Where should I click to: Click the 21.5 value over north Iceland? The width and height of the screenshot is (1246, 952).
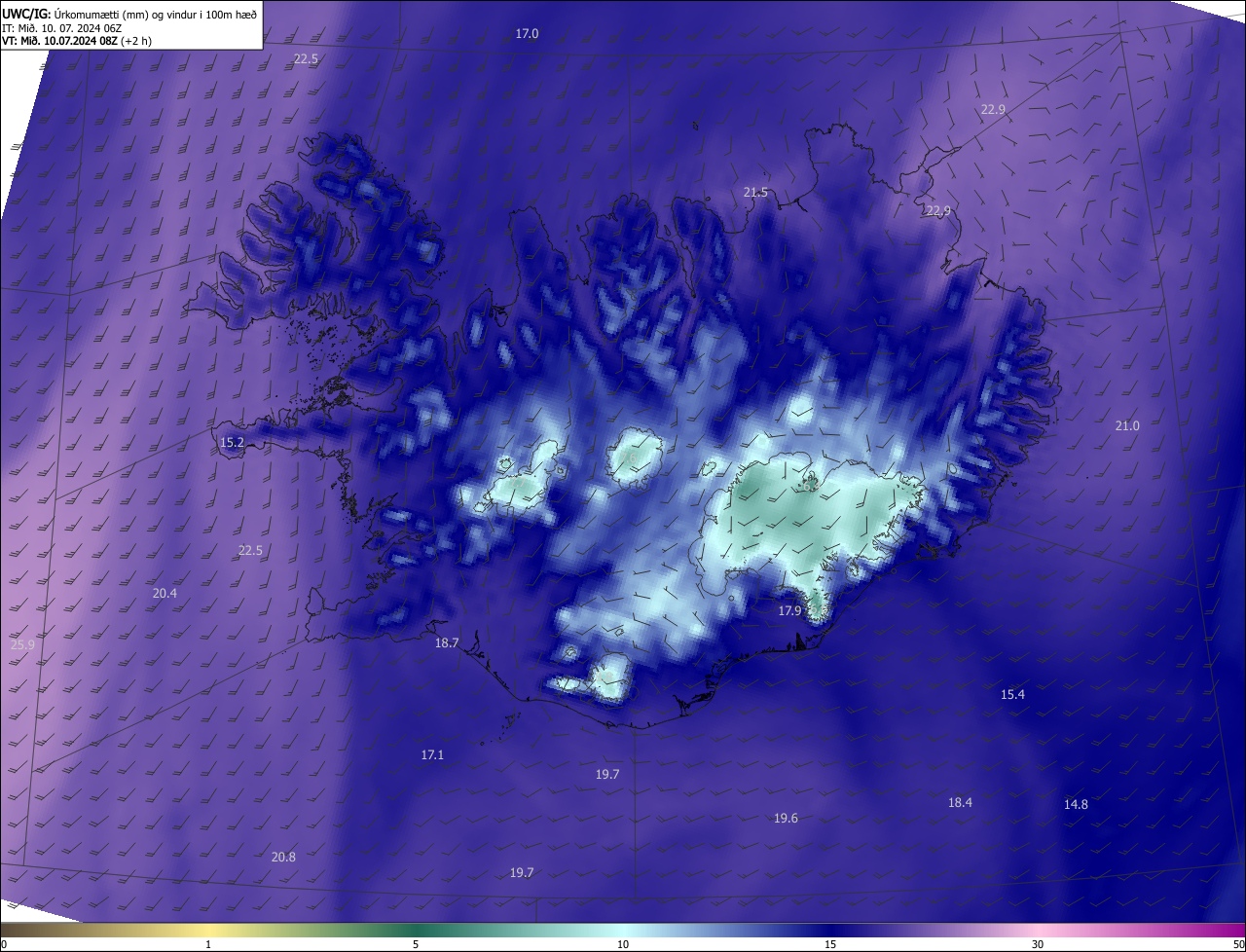tap(755, 193)
